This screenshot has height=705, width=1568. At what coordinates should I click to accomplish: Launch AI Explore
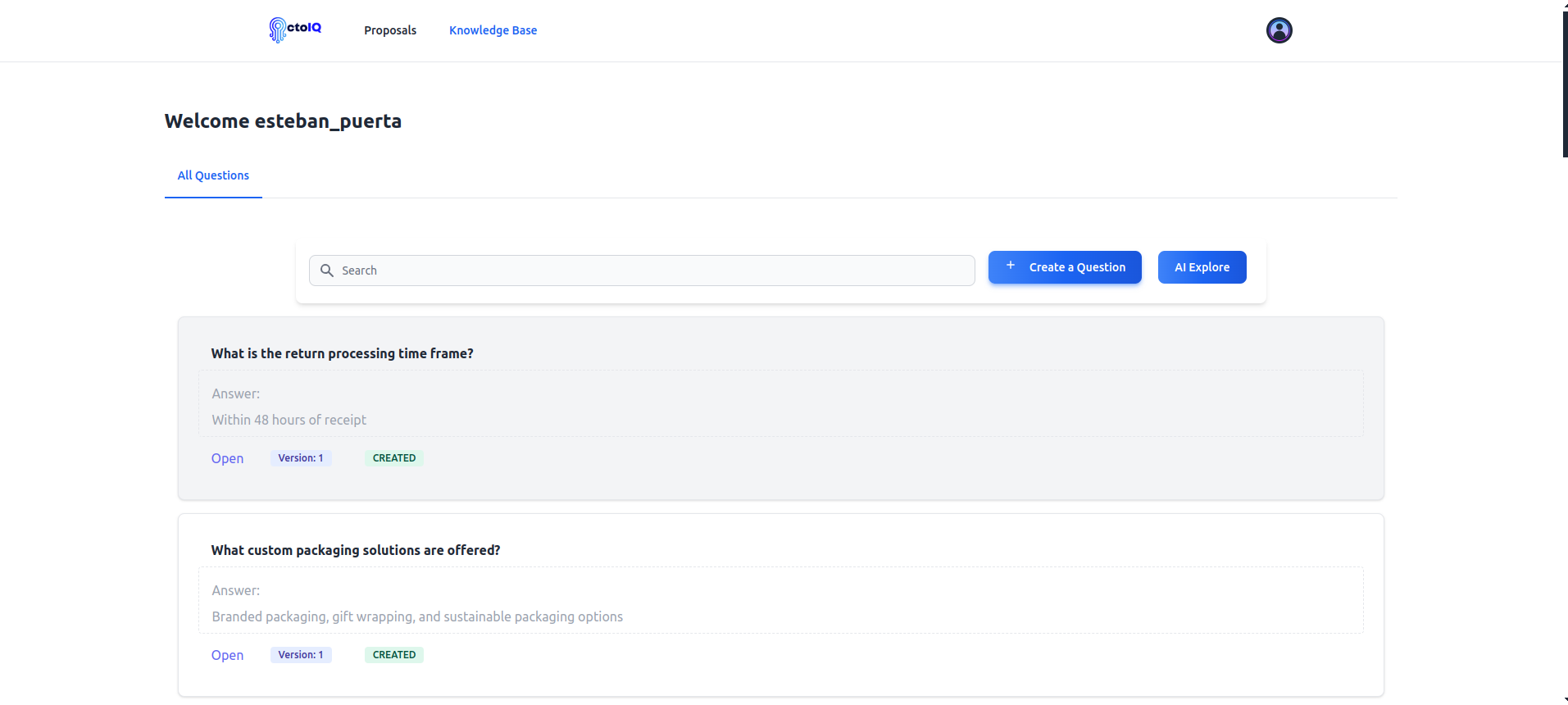pyautogui.click(x=1202, y=267)
